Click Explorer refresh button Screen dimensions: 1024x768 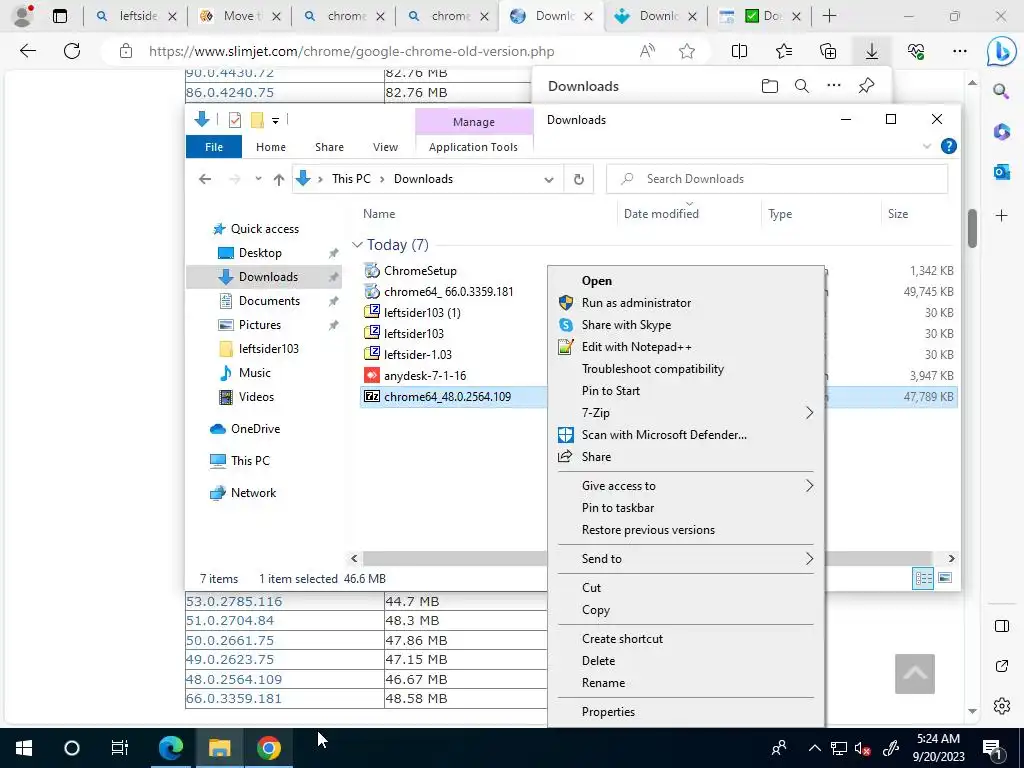579,179
